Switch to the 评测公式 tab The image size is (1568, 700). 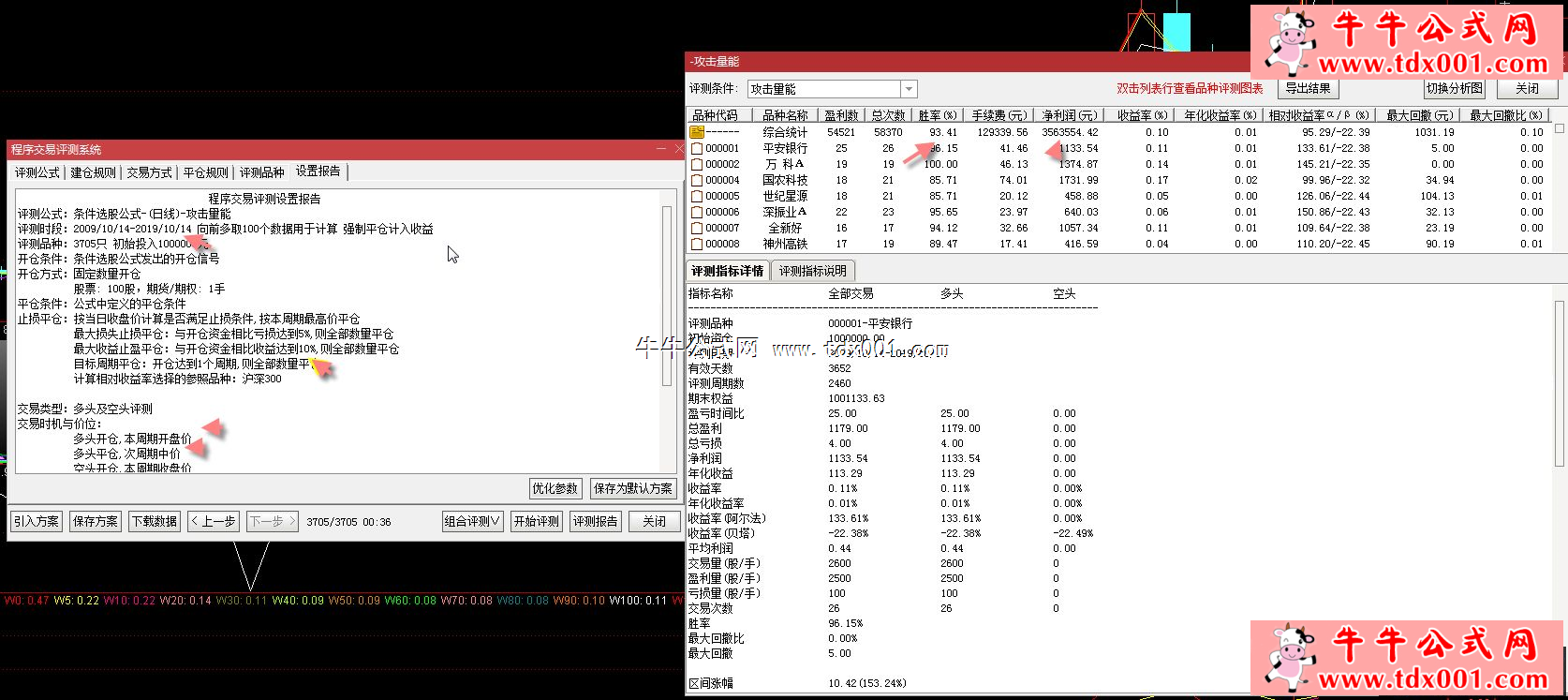coord(37,172)
